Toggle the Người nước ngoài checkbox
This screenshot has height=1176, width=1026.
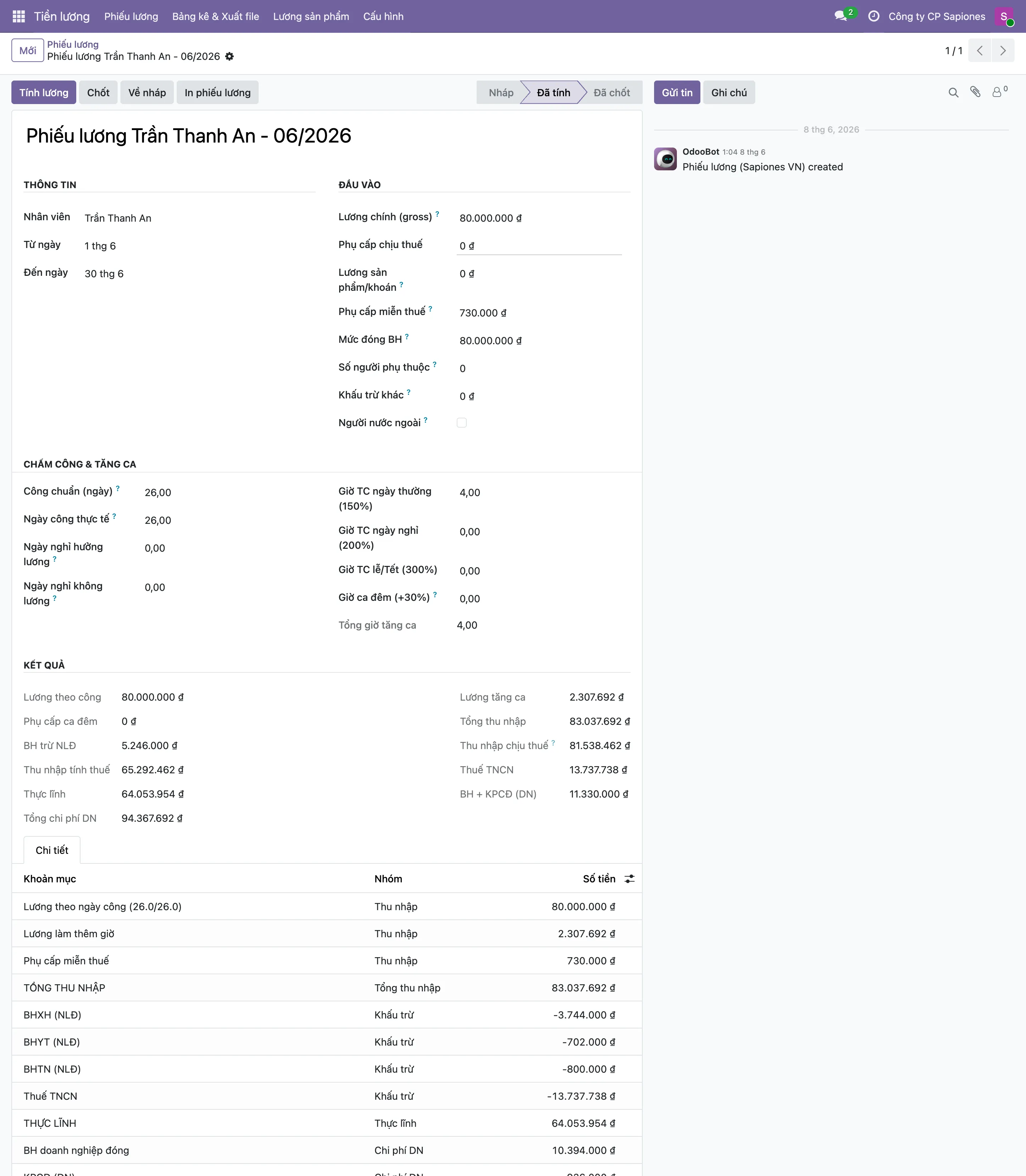click(461, 423)
